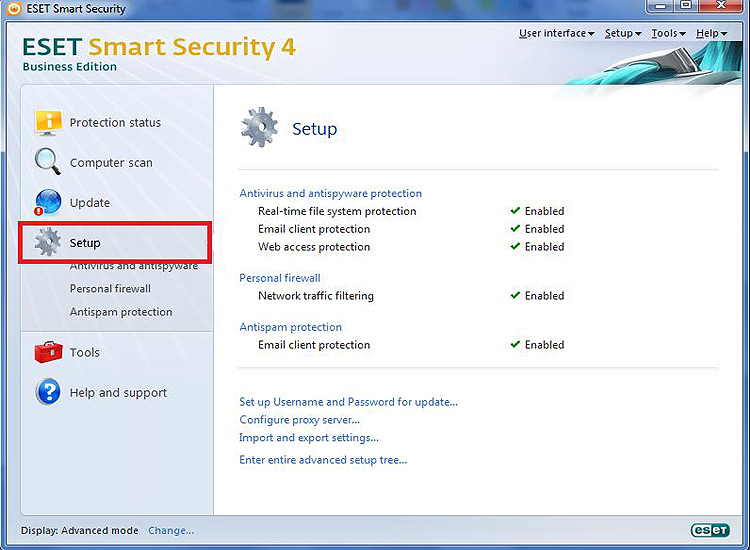Click Enter entire advanced setup tree link
The width and height of the screenshot is (750, 550).
[323, 460]
